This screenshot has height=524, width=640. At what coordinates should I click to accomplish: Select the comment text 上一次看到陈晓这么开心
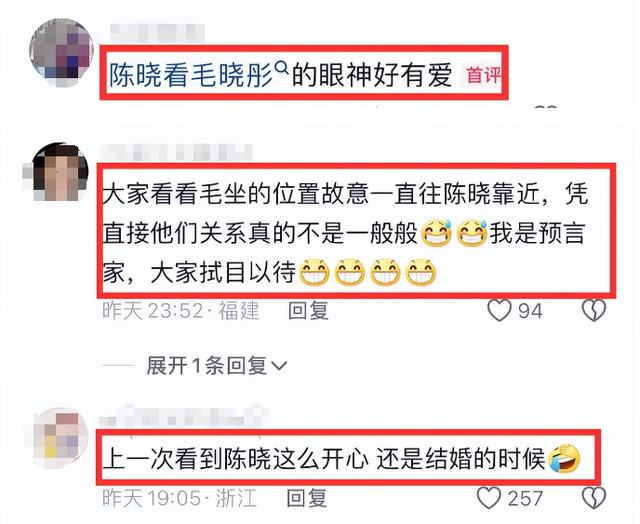235,459
